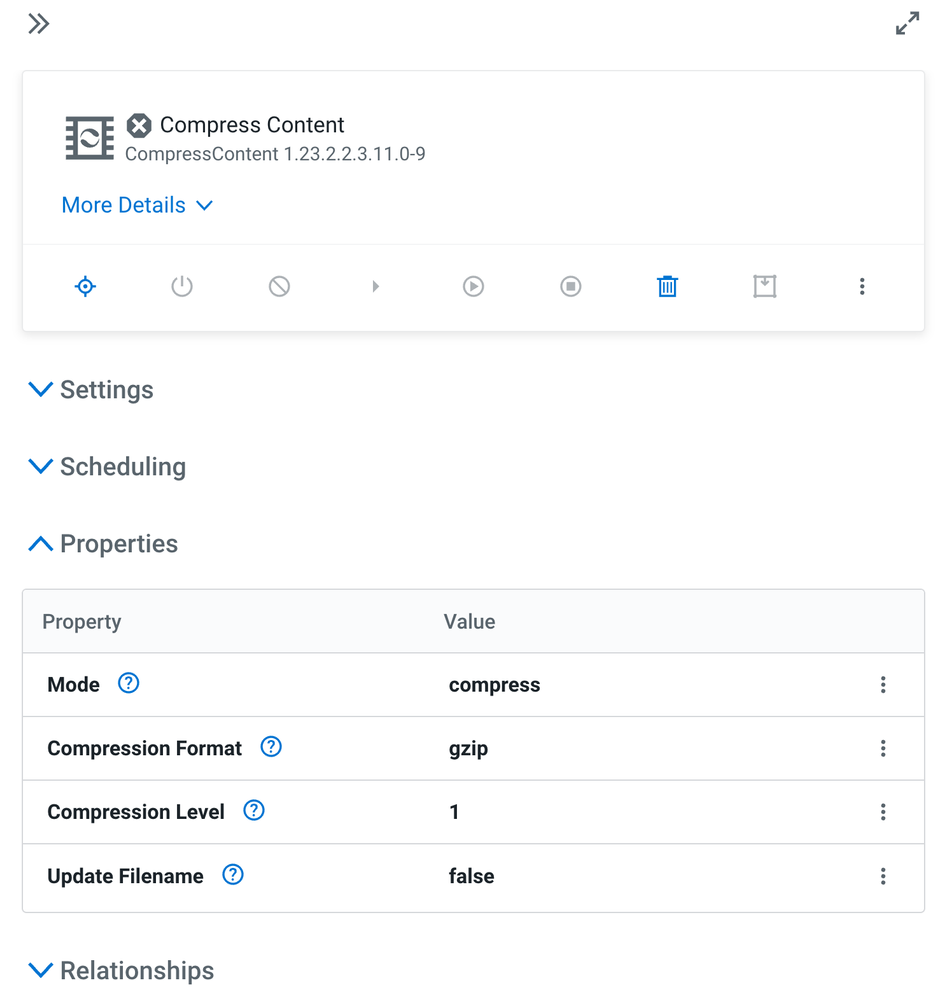Click the Disable circle-slash icon
This screenshot has width=947, height=999.
(x=279, y=287)
